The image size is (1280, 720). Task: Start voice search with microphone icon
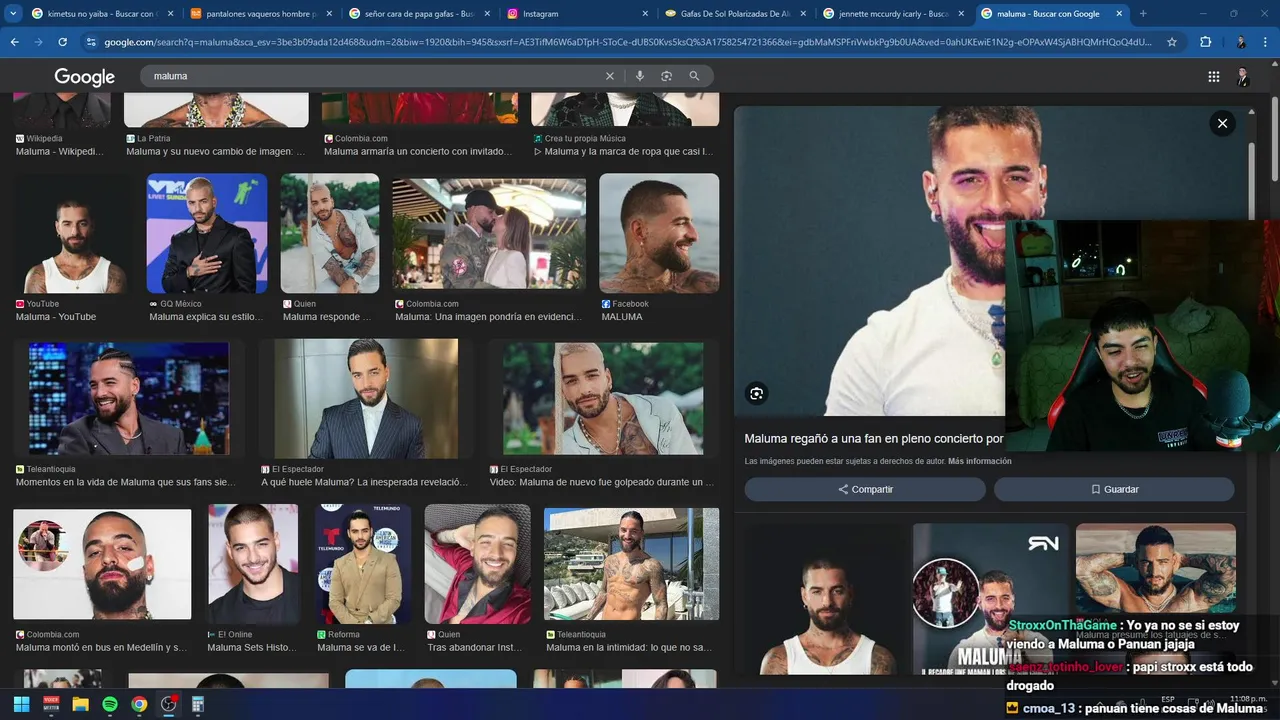point(640,76)
